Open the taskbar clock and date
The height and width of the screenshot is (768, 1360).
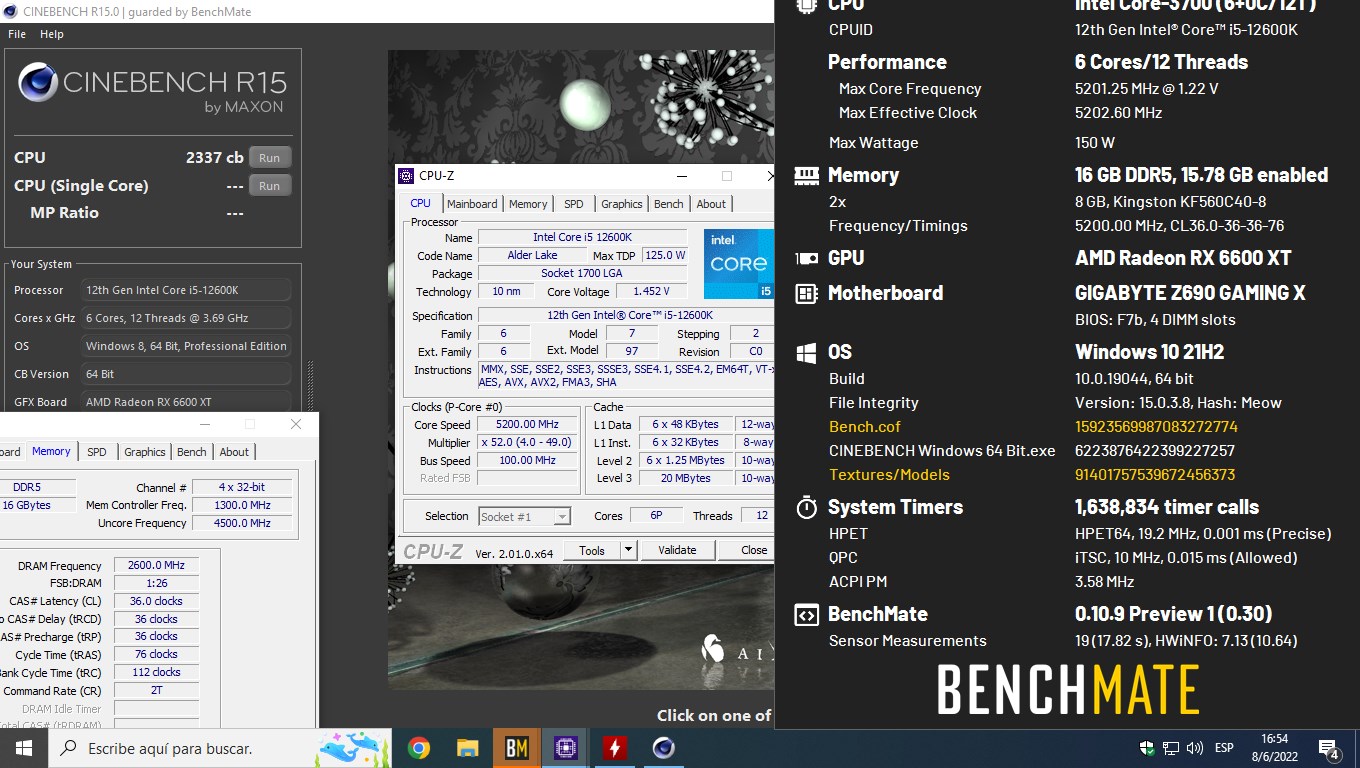[x=1274, y=748]
